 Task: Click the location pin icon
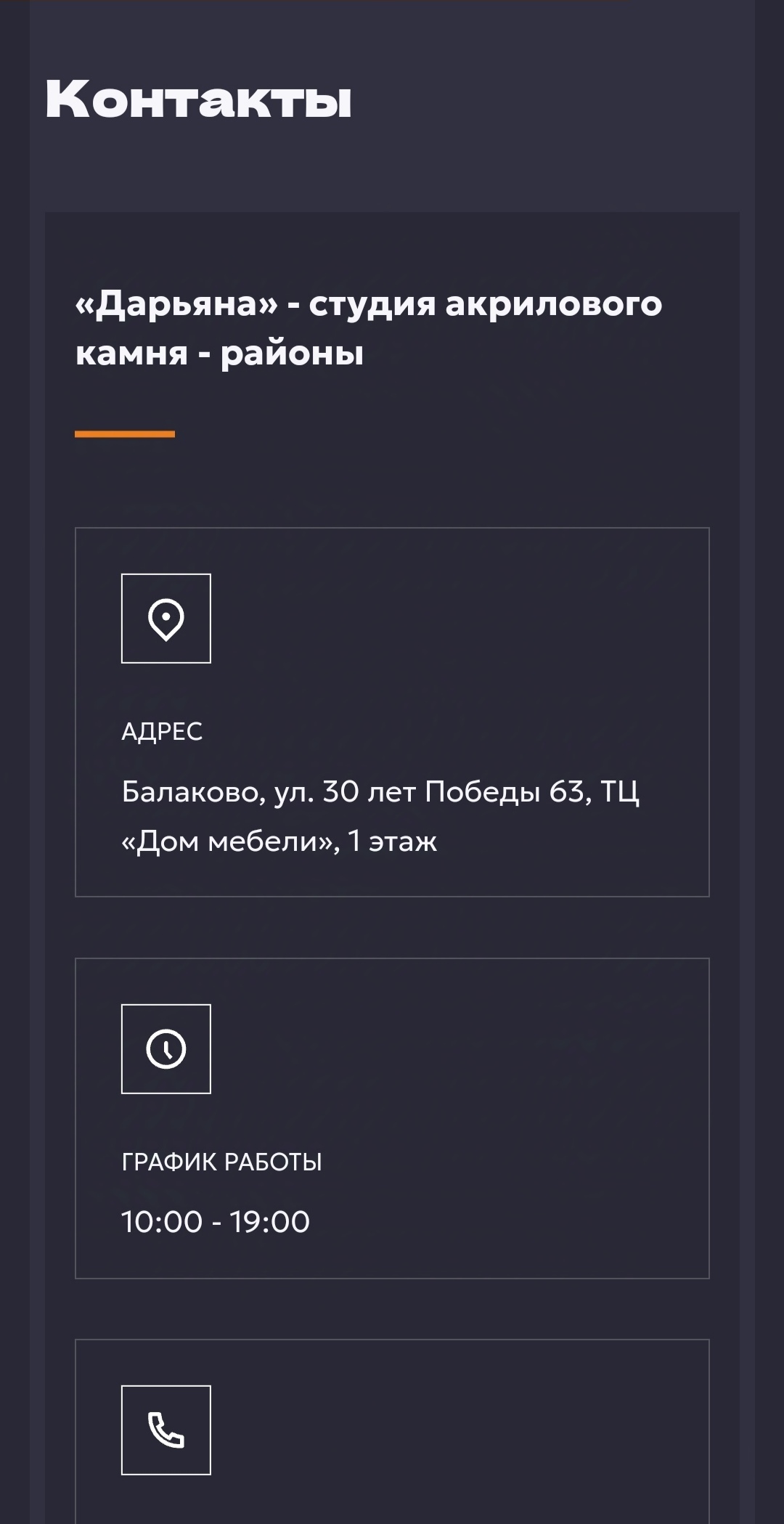166,619
